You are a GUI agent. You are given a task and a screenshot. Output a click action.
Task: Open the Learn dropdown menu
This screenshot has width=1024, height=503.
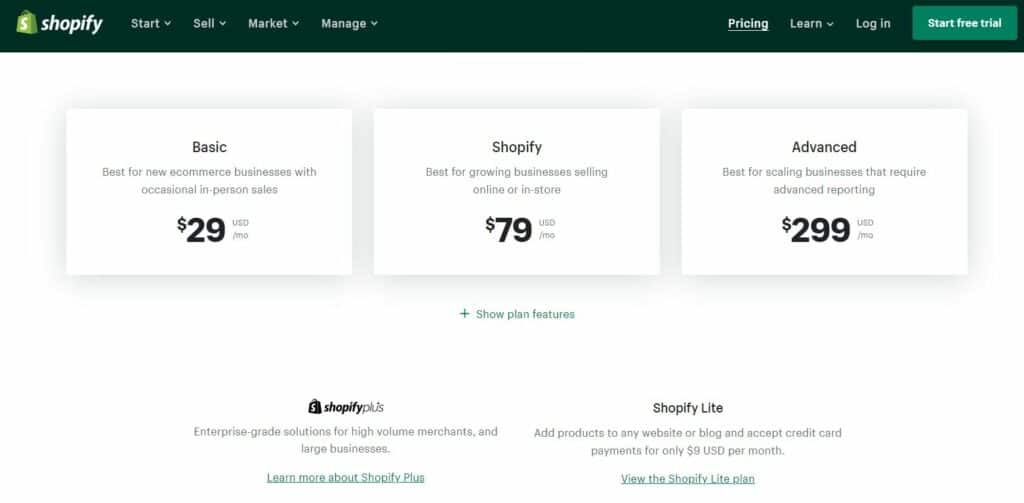click(x=812, y=24)
